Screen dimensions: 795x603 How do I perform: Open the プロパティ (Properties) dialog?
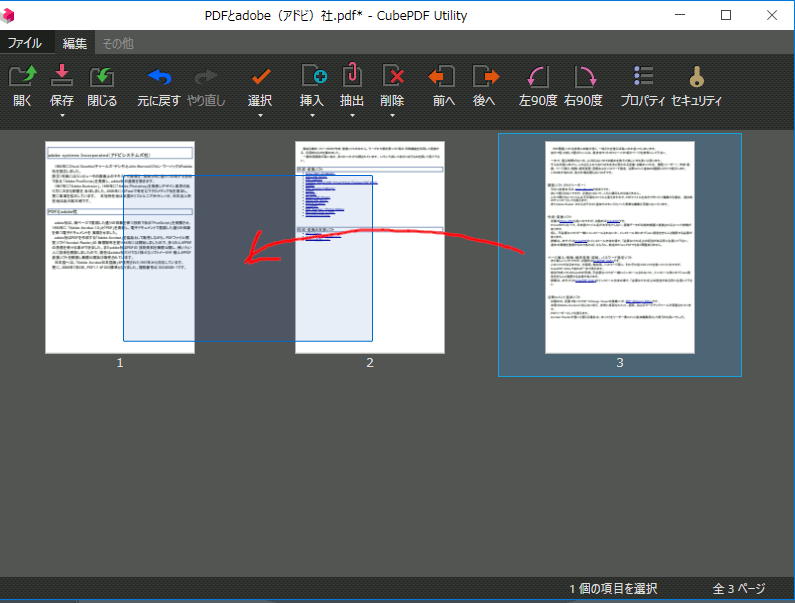pyautogui.click(x=643, y=78)
